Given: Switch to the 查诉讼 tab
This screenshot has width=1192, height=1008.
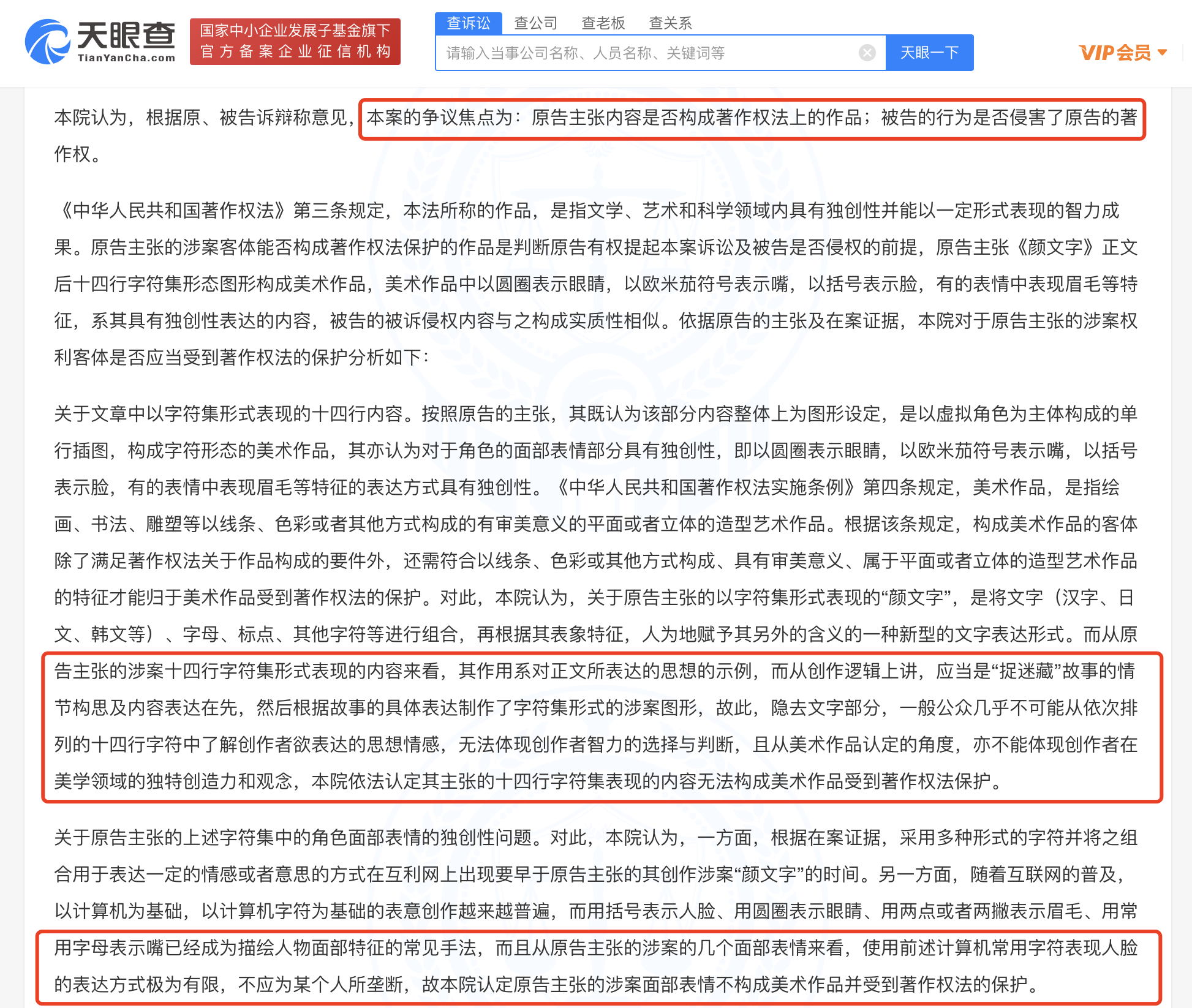Looking at the screenshot, I should tap(469, 23).
